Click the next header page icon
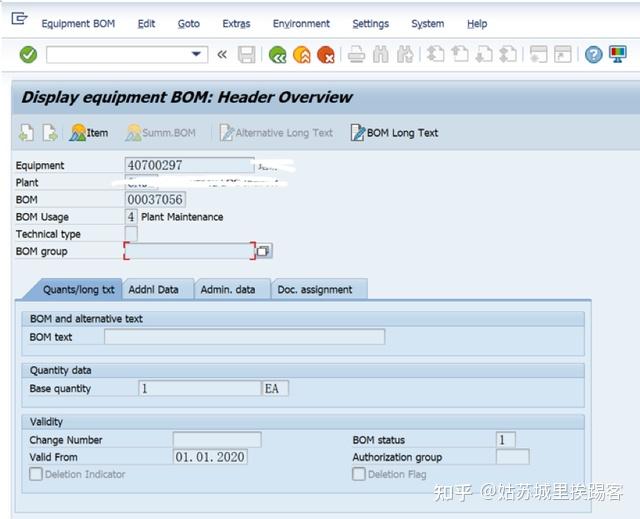The width and height of the screenshot is (640, 519). click(50, 133)
